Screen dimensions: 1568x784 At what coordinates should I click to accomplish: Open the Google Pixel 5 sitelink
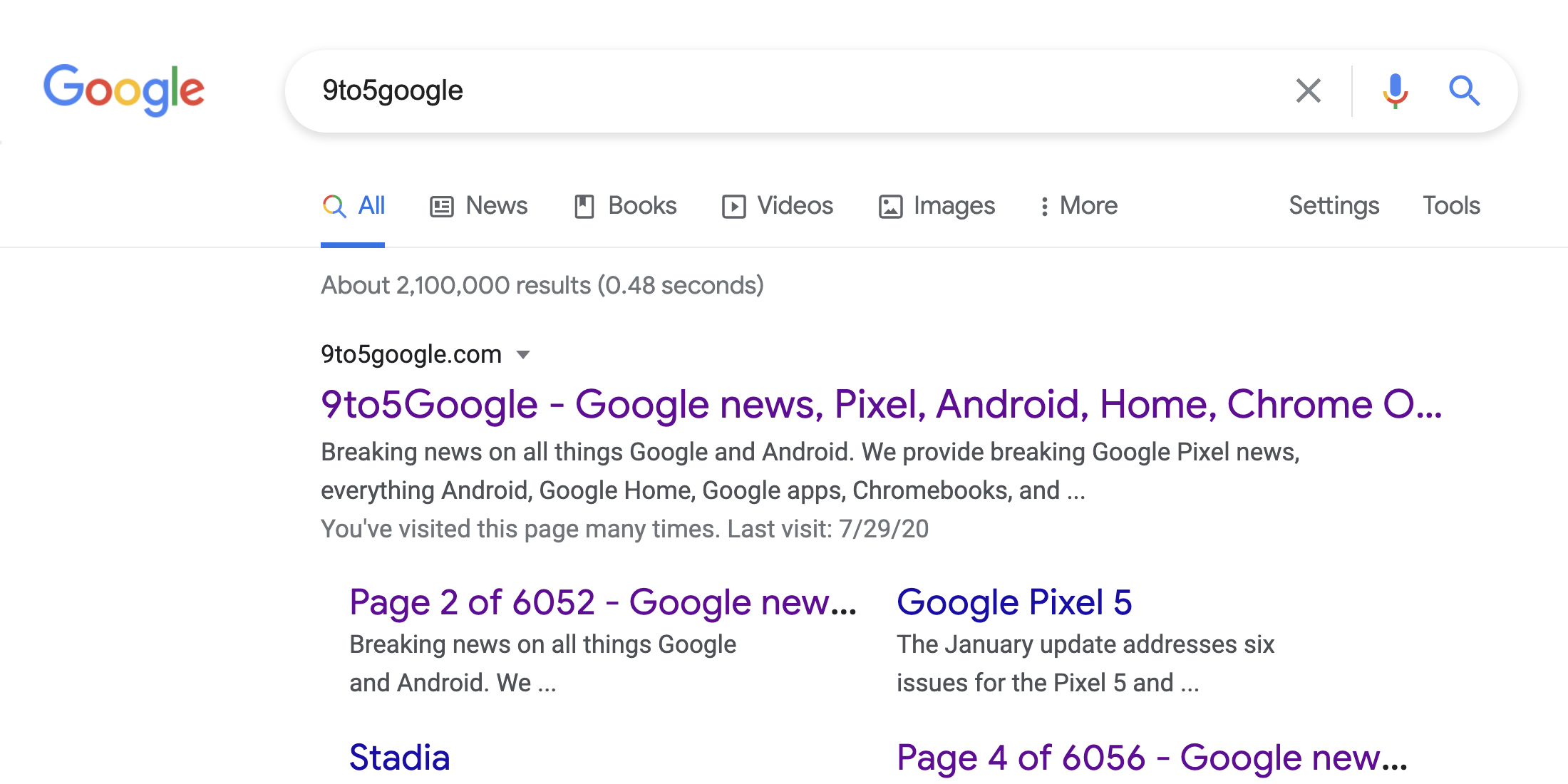[x=1013, y=602]
